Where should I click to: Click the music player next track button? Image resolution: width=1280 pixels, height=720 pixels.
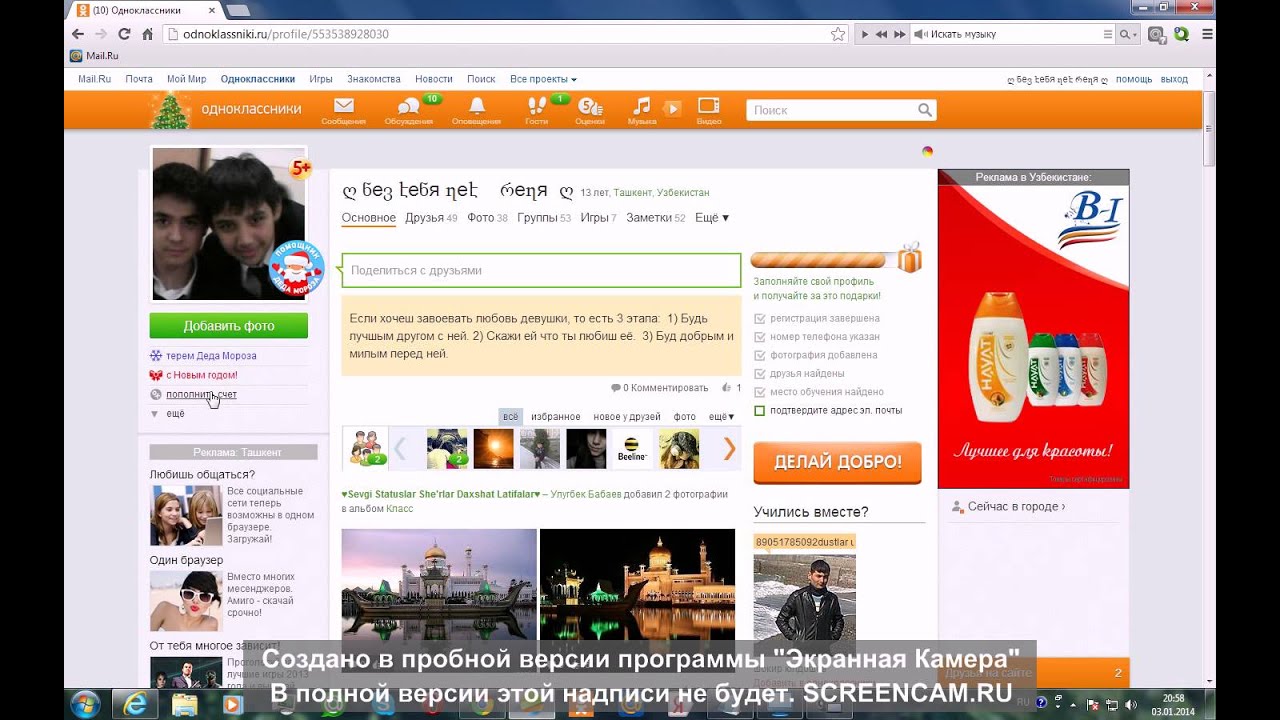coord(900,34)
